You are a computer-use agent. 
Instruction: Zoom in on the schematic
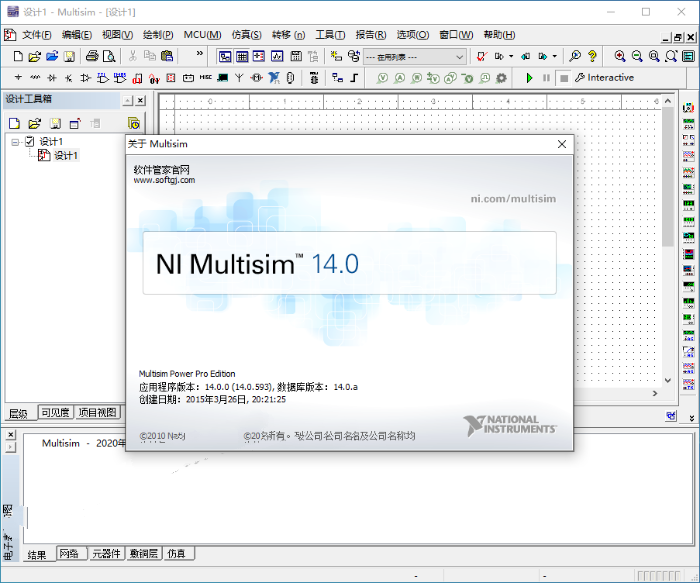pyautogui.click(x=620, y=56)
